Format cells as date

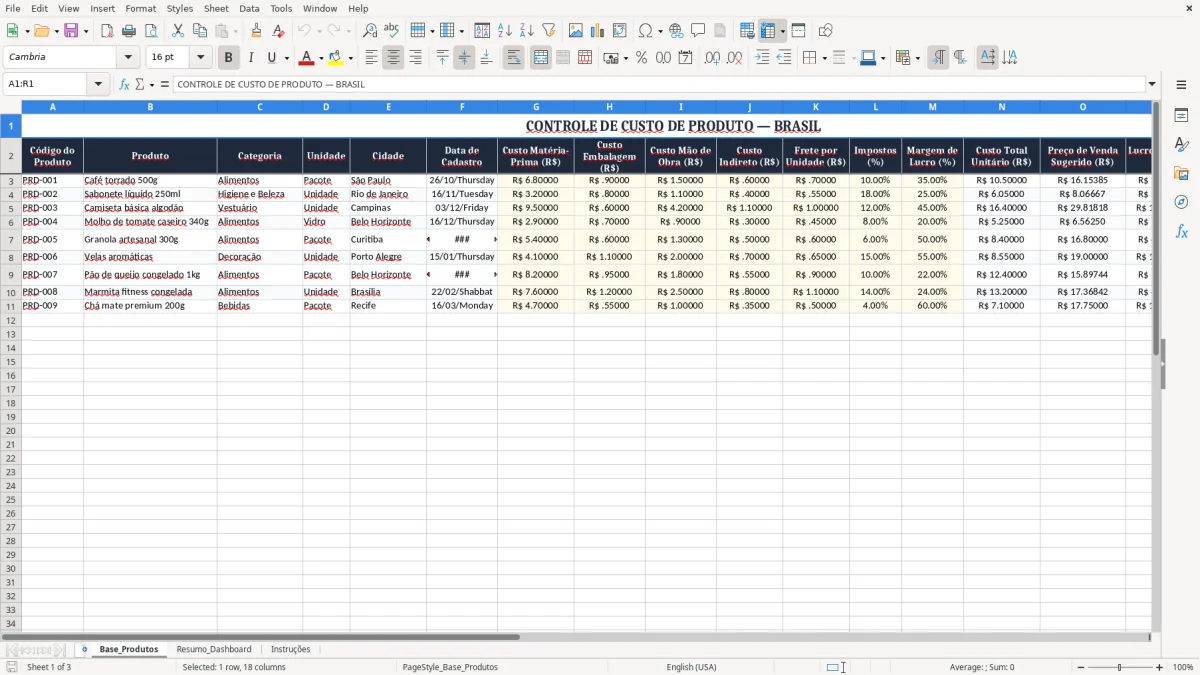(686, 58)
